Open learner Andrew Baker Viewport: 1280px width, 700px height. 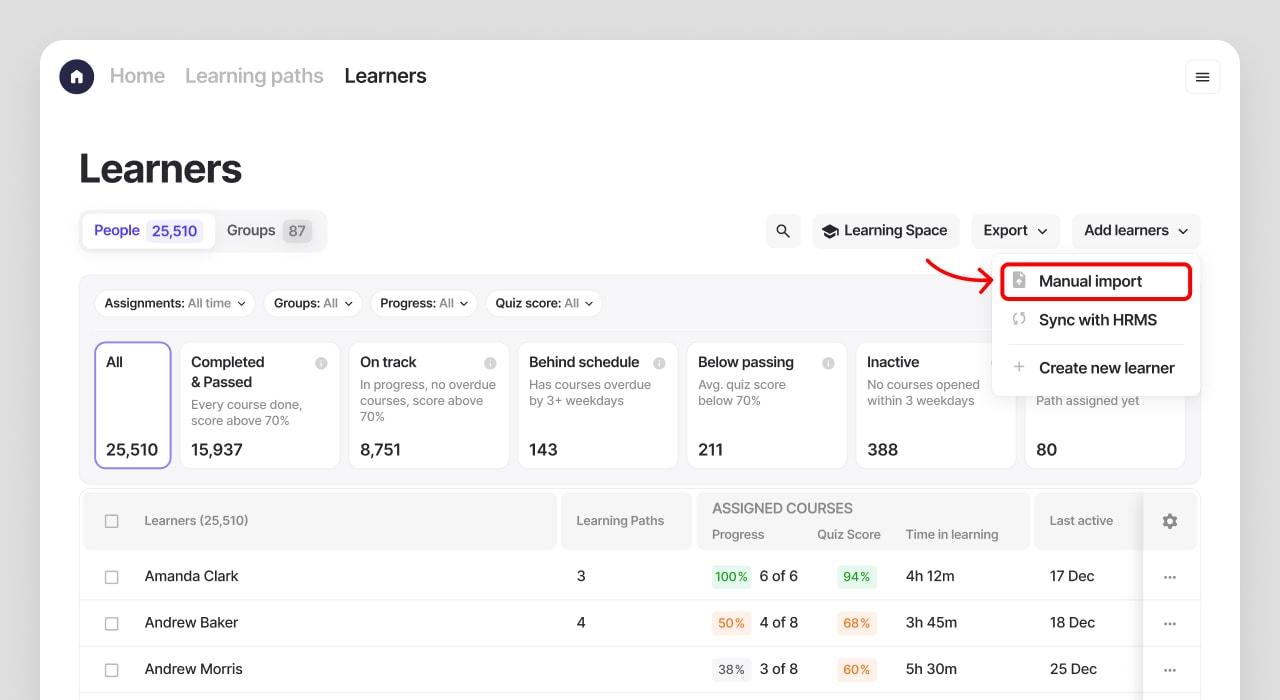[194, 623]
